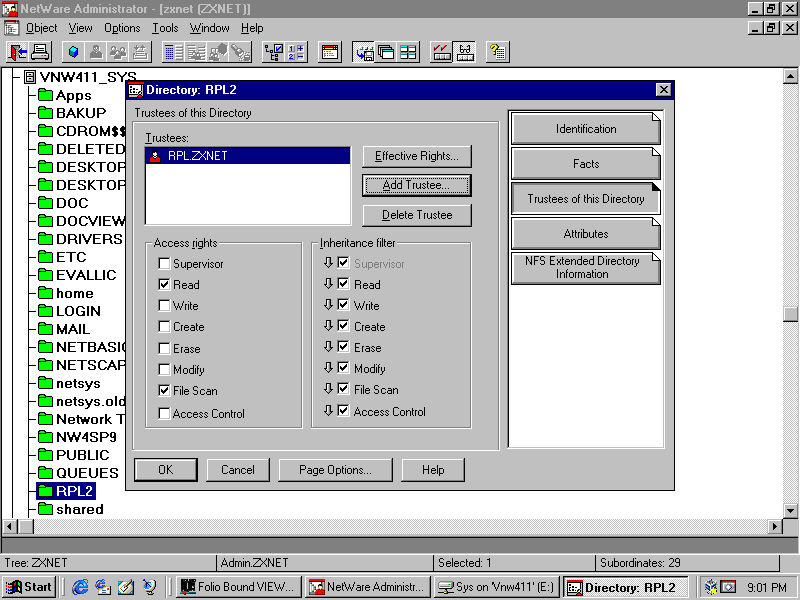Click the Effective Rights button
Image resolution: width=800 pixels, height=600 pixels.
tap(417, 156)
